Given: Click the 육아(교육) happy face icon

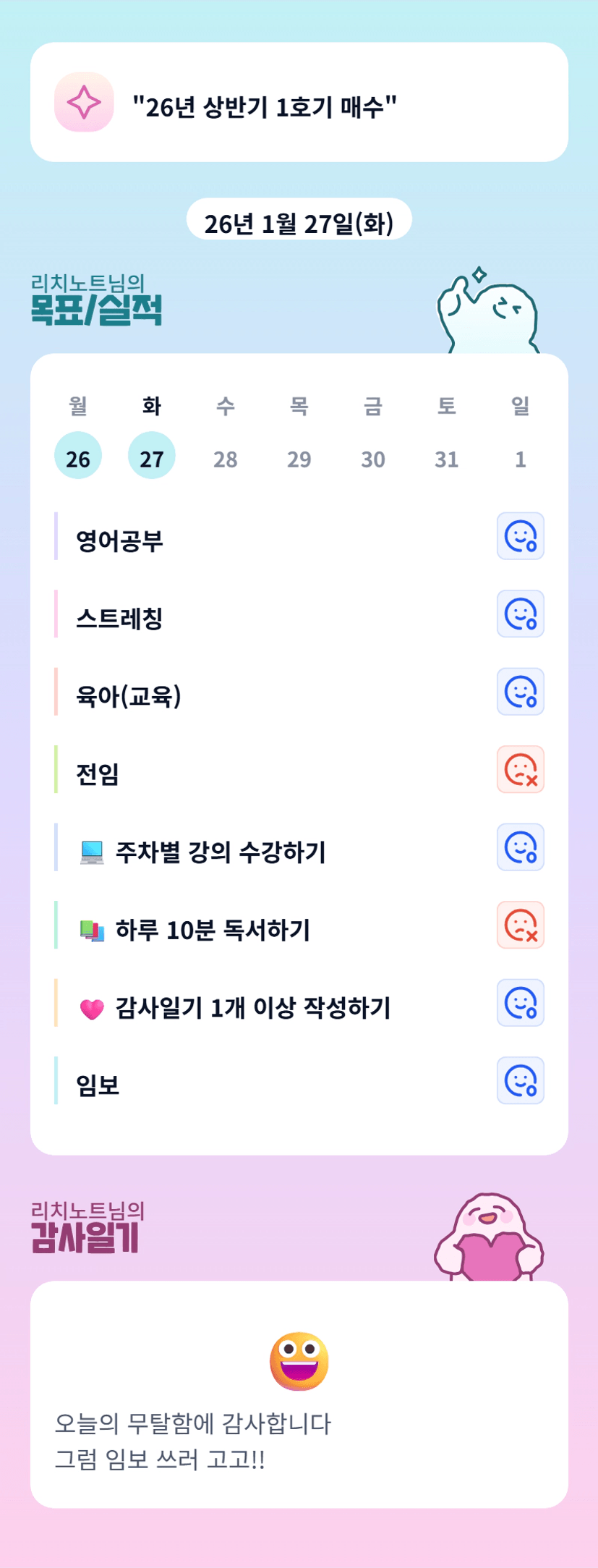Looking at the screenshot, I should pyautogui.click(x=520, y=692).
